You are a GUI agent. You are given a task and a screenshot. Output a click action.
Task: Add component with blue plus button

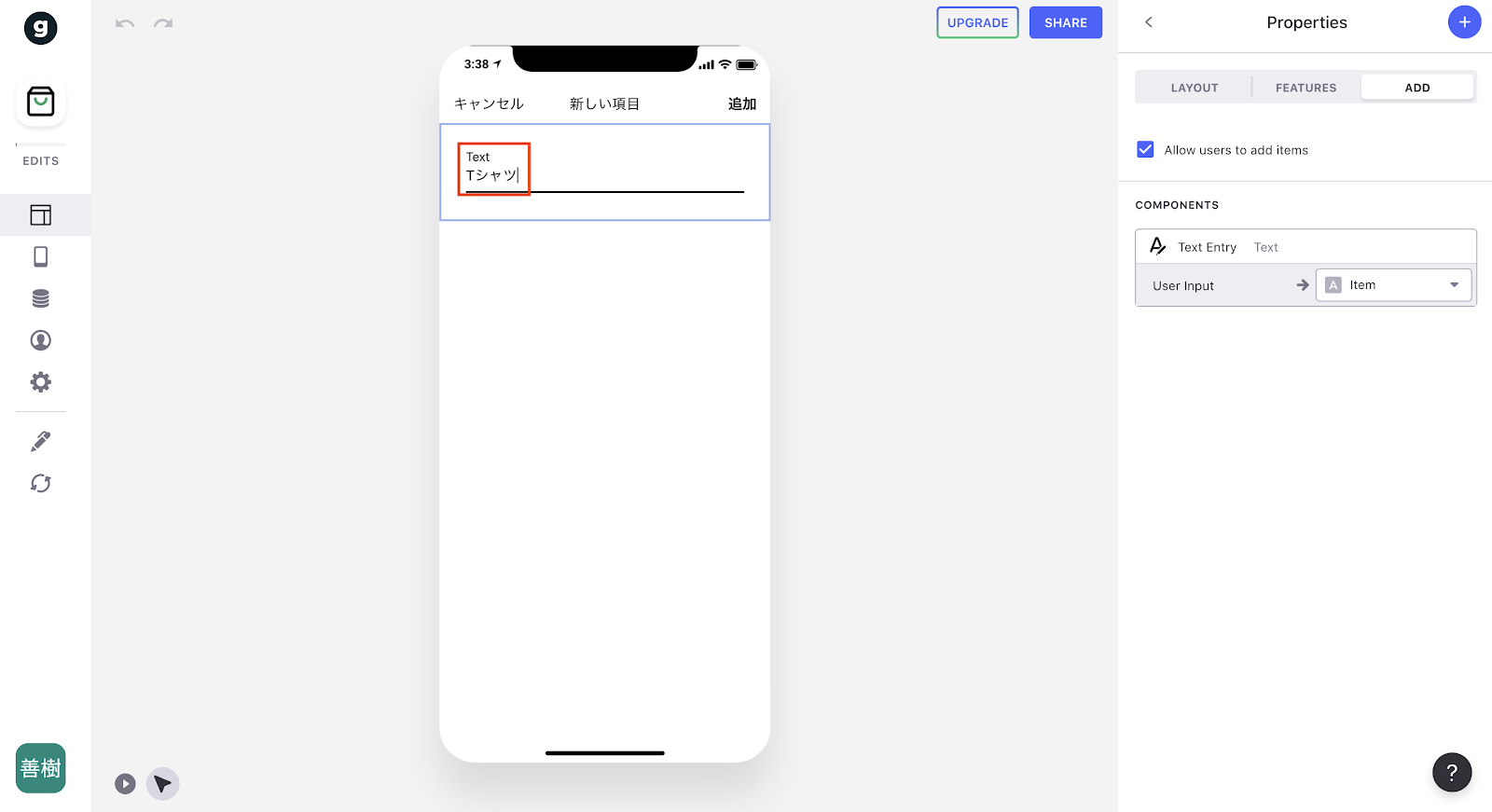coord(1464,22)
